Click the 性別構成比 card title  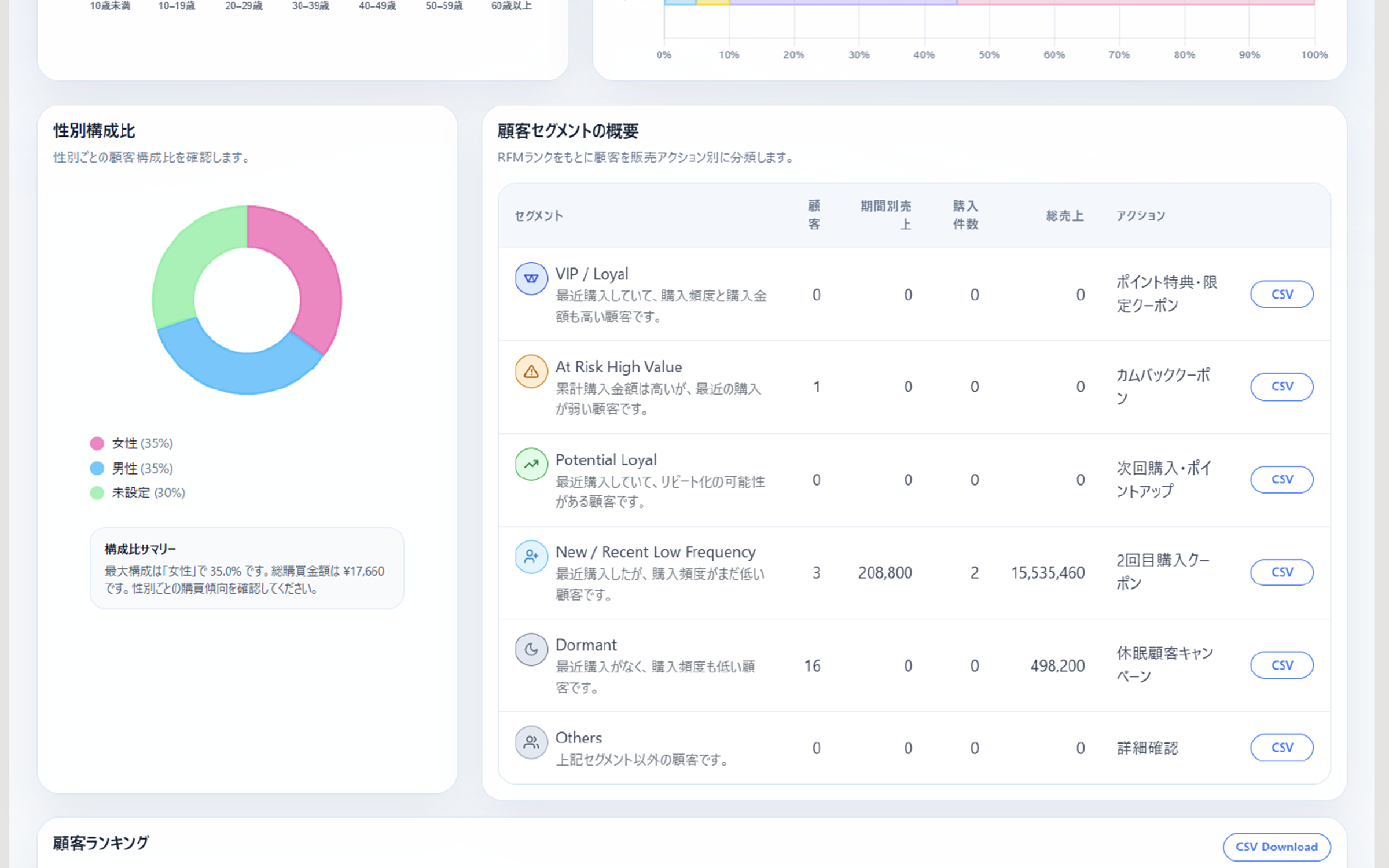click(94, 131)
